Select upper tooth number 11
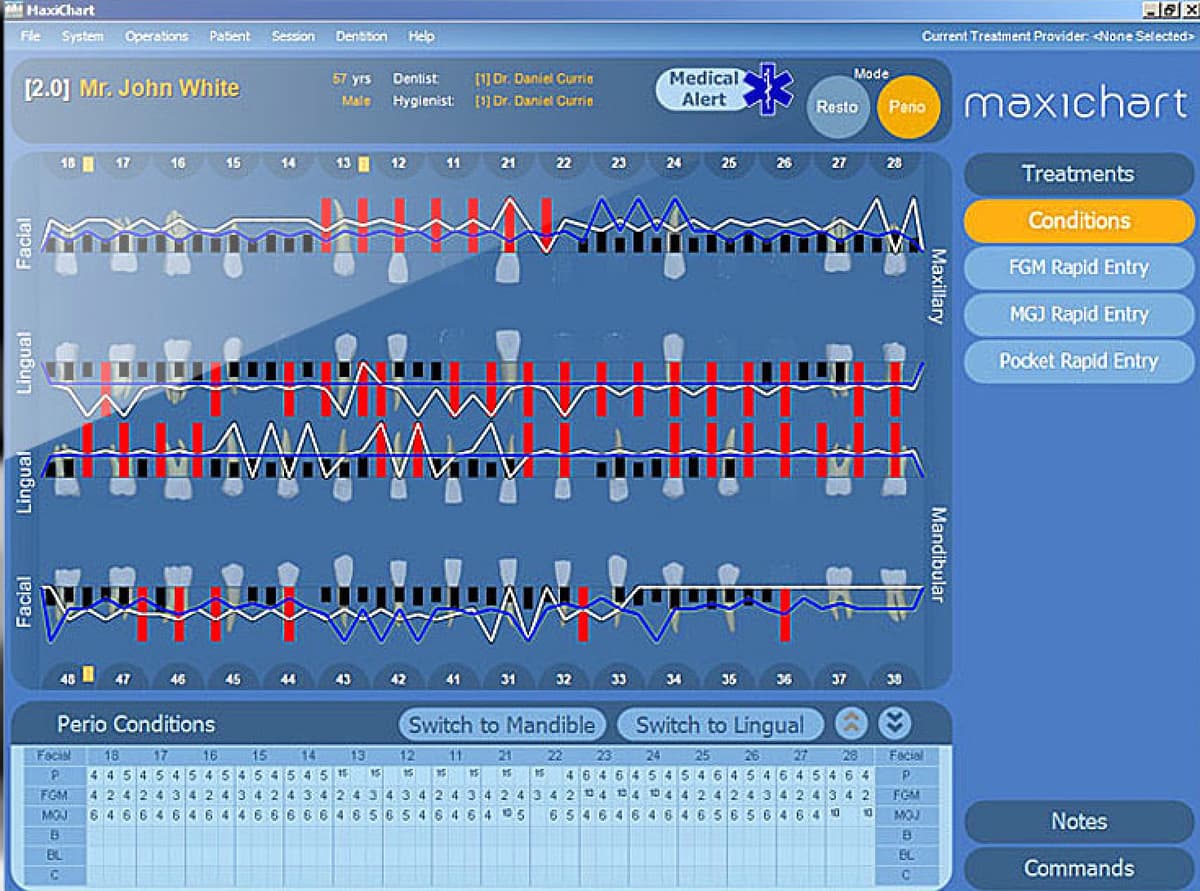Image resolution: width=1200 pixels, height=891 pixels. pyautogui.click(x=453, y=163)
